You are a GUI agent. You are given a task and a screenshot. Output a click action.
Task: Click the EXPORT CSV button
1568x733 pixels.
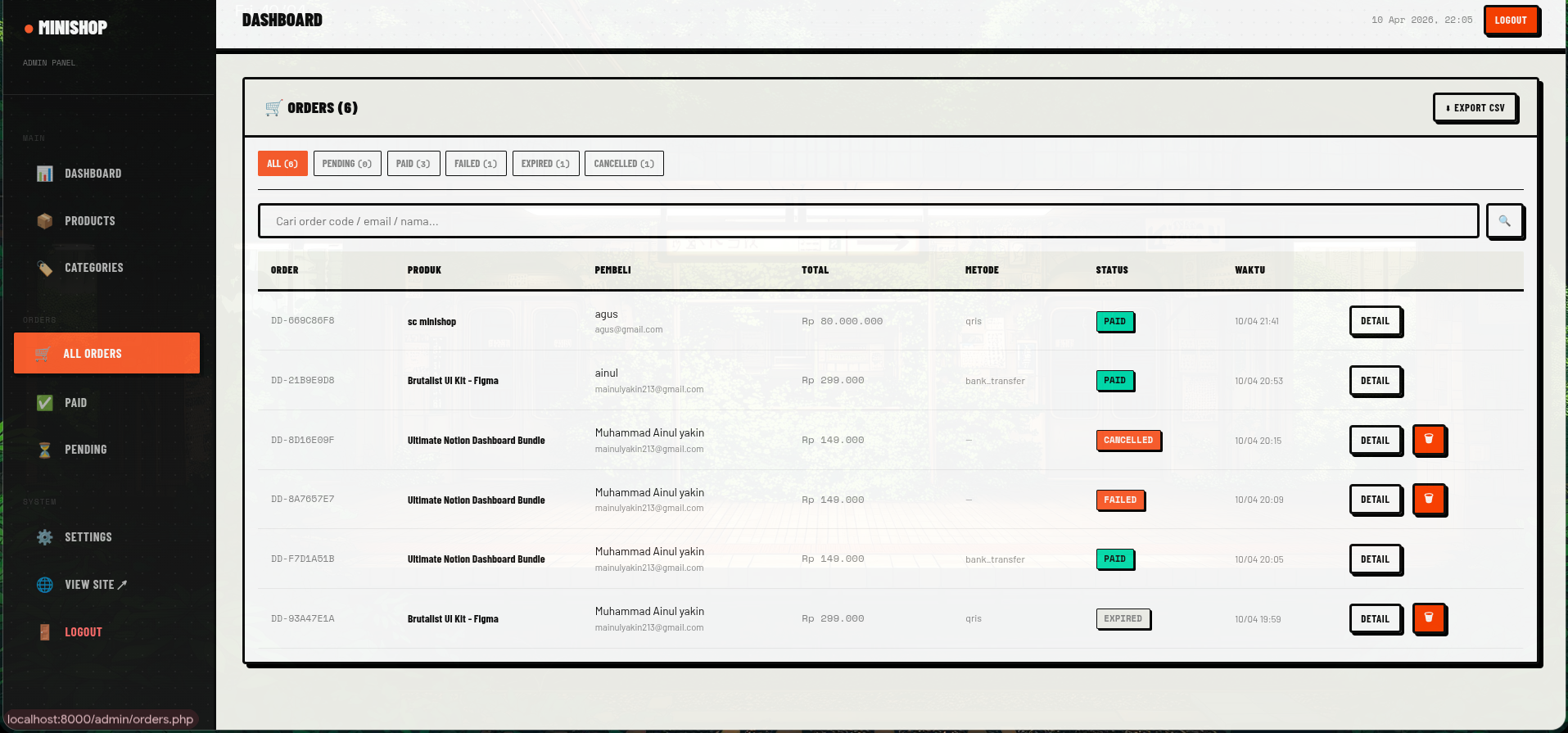tap(1475, 108)
